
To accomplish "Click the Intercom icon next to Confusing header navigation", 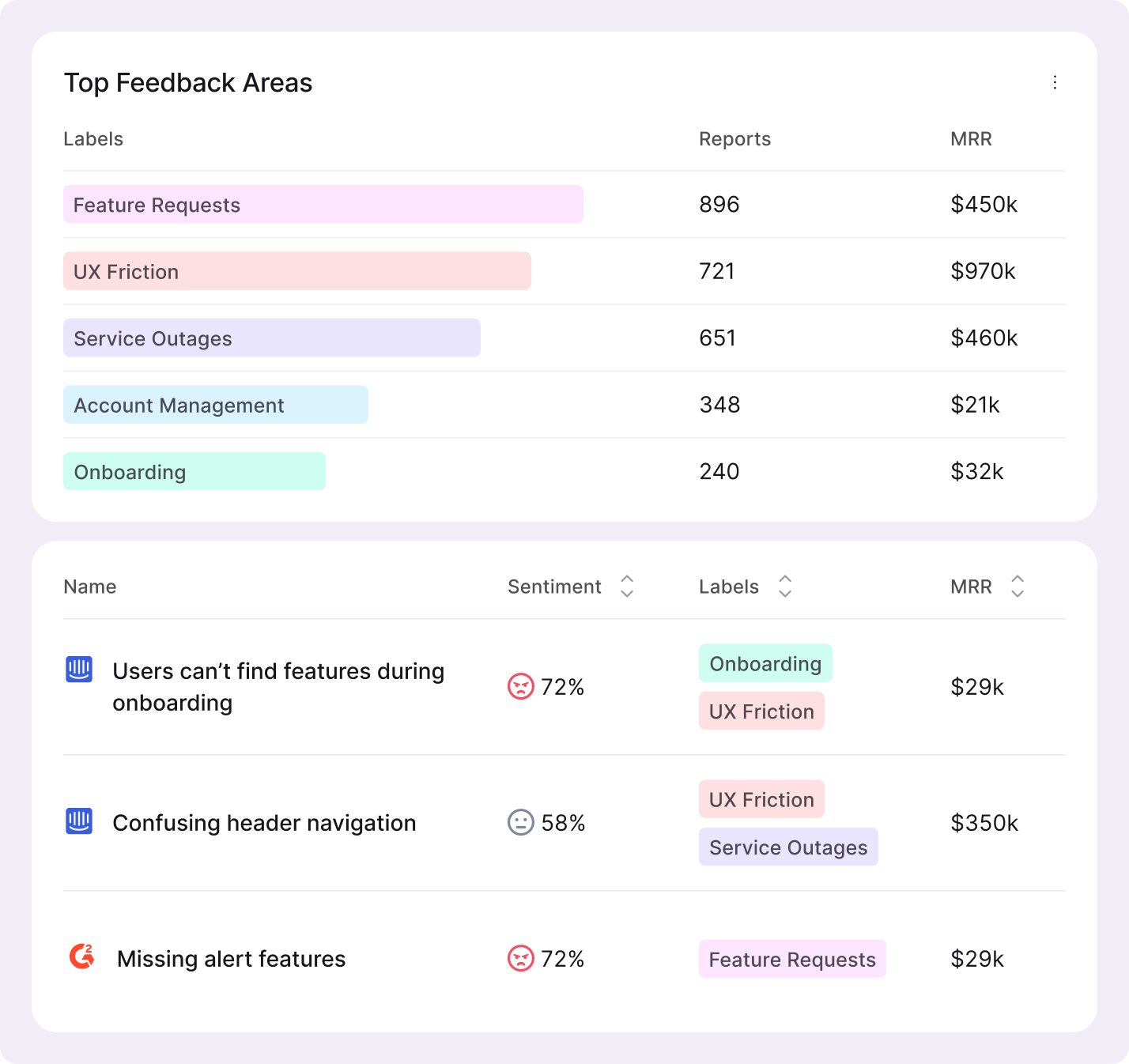I will pyautogui.click(x=79, y=821).
